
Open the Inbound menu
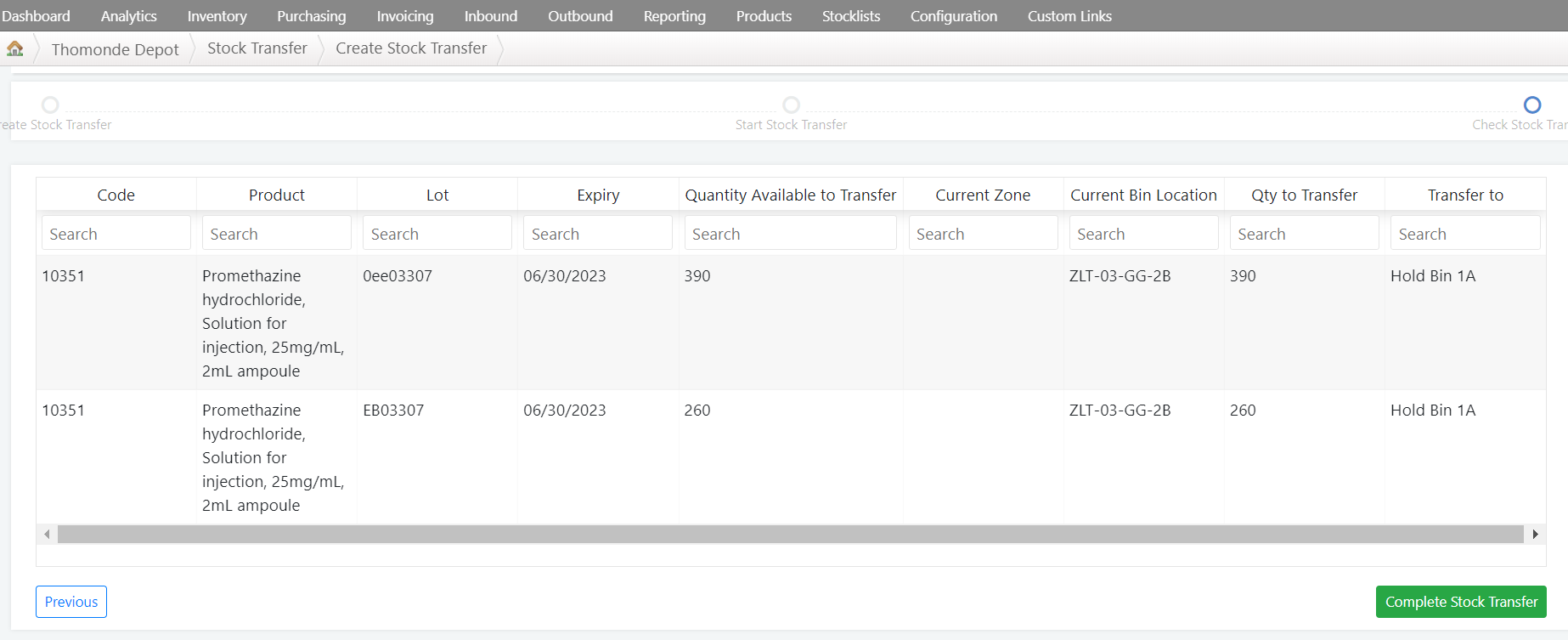(x=491, y=16)
